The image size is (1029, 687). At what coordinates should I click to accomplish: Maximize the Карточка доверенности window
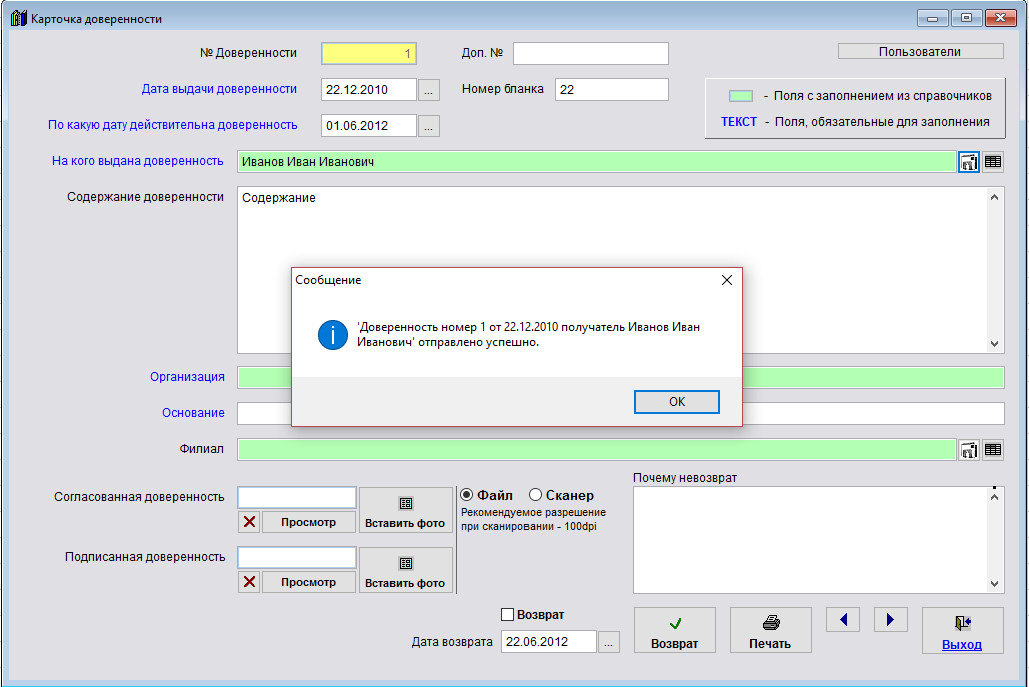coord(967,18)
